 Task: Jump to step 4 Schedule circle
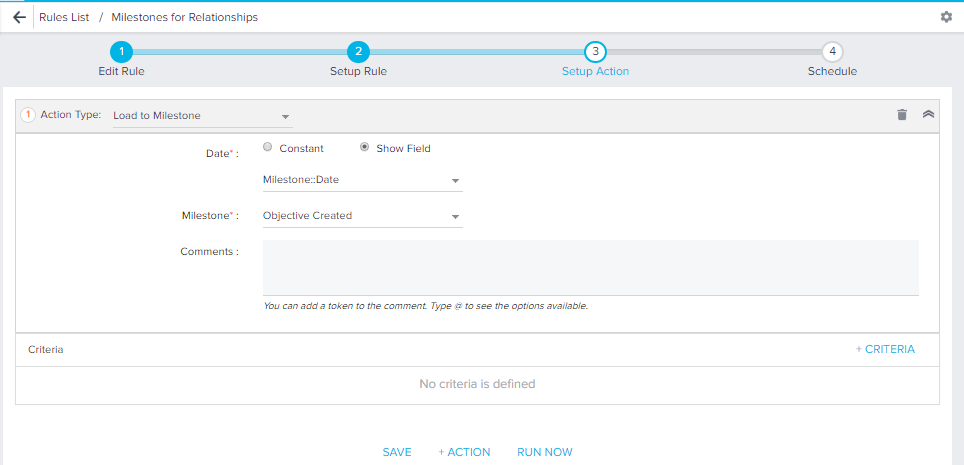(x=832, y=52)
